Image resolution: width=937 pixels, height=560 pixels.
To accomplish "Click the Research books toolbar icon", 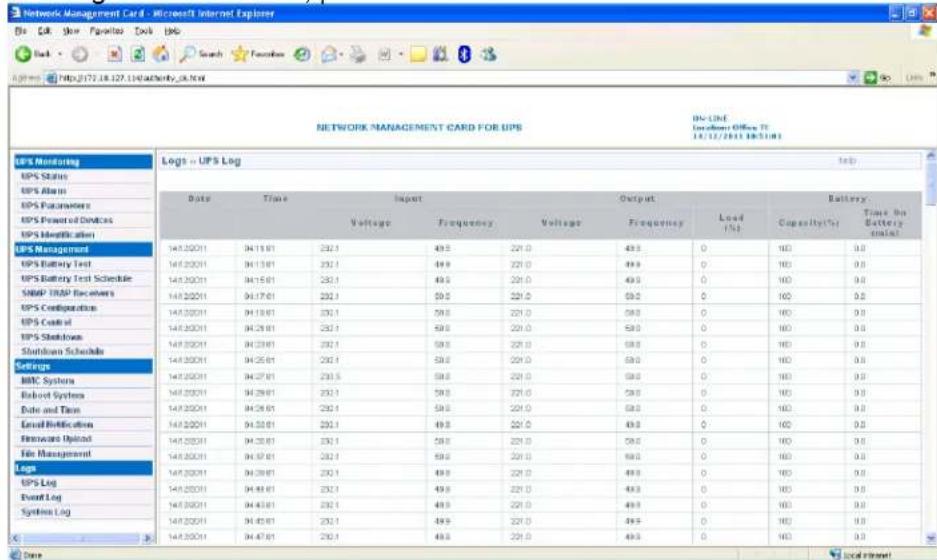I will pos(440,54).
